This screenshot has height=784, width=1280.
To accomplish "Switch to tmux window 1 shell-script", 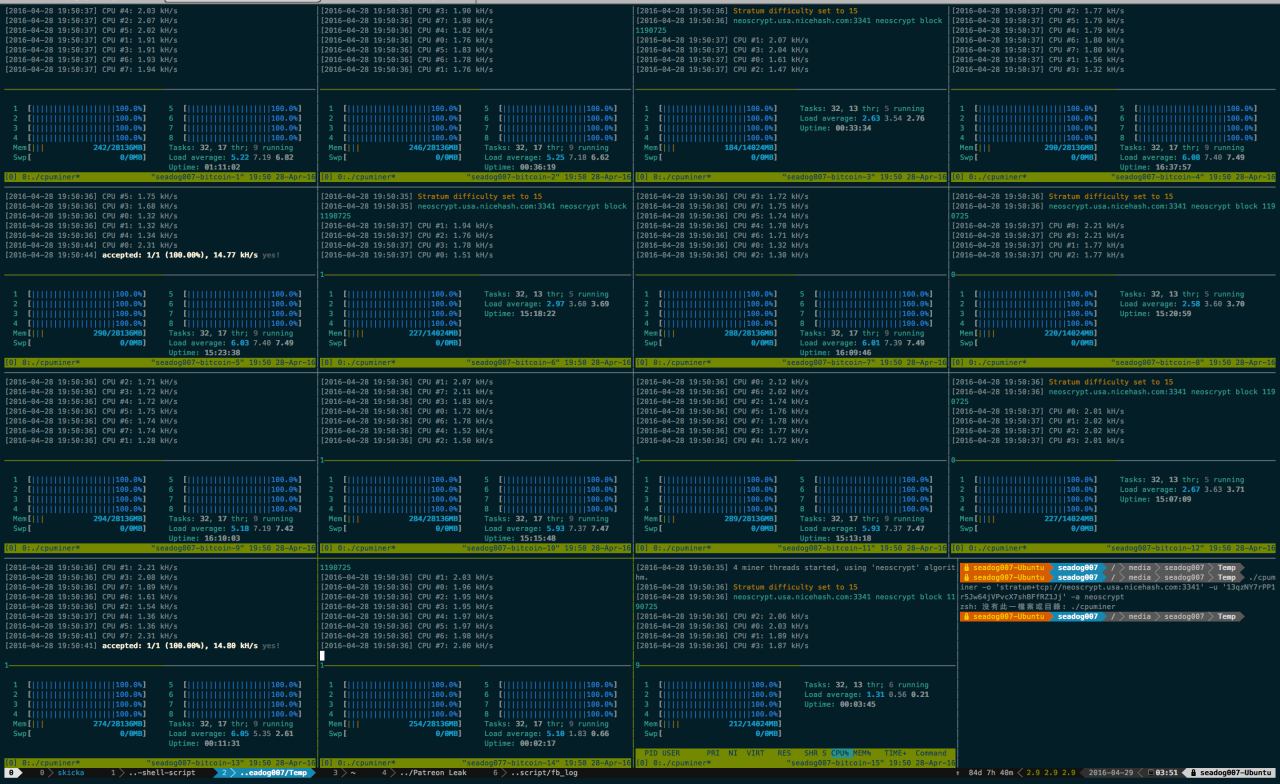I will tap(153, 773).
